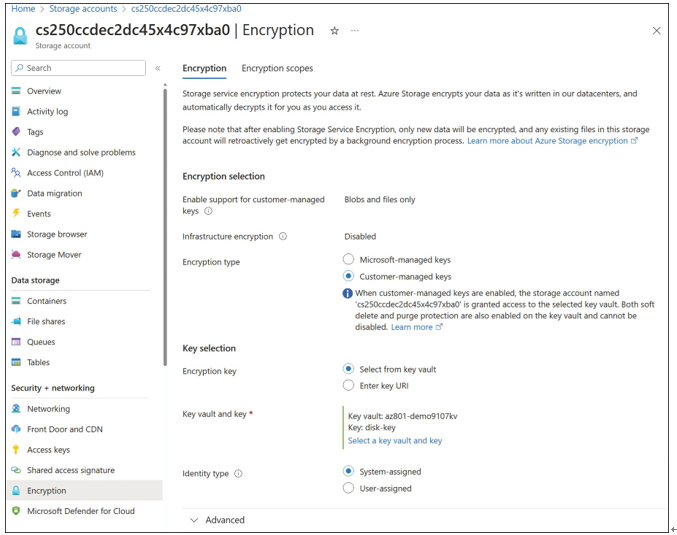Screen dimensions: 677x535
Task: Click the Events lightning icon
Action: point(16,213)
